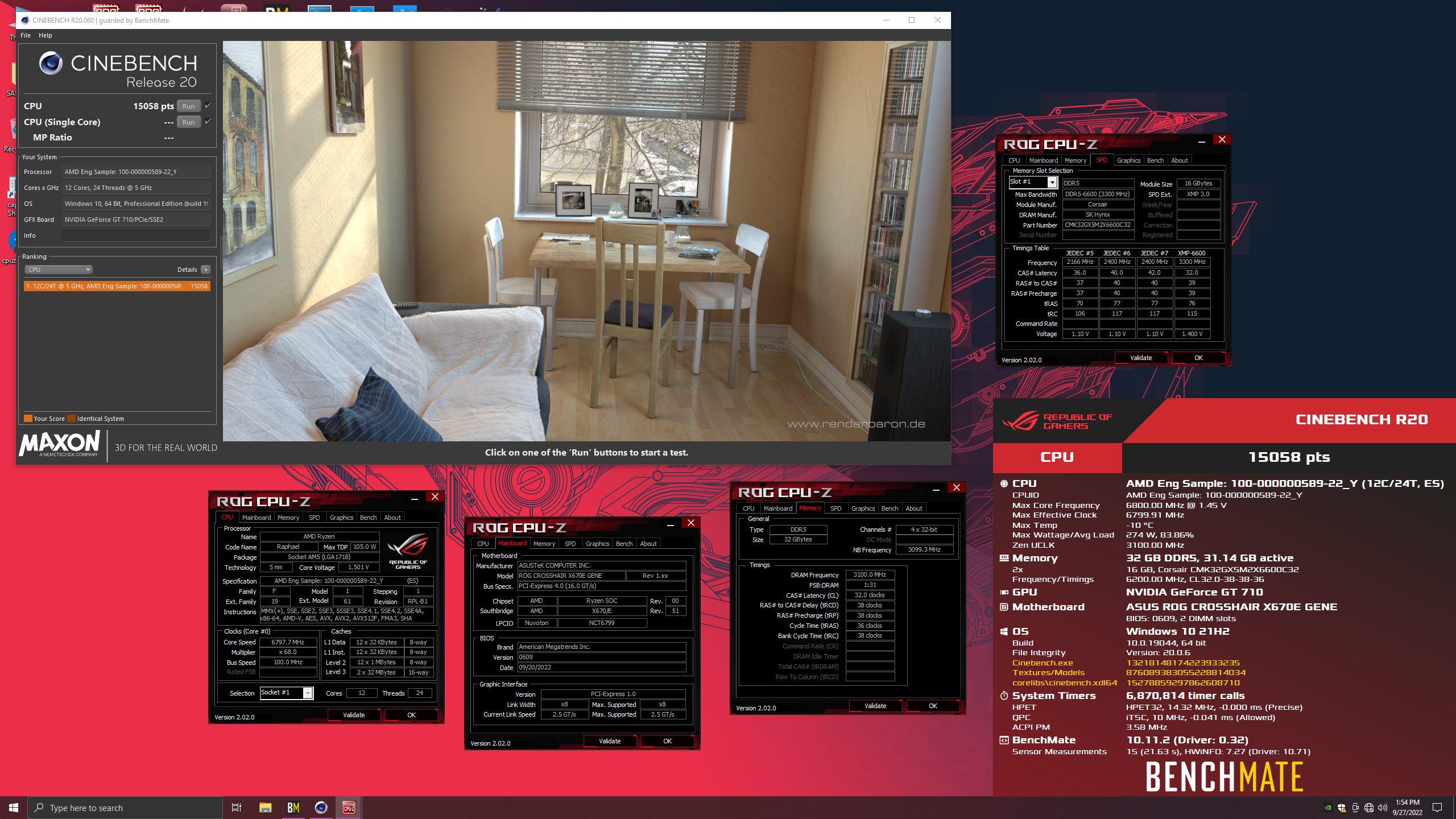
Task: Expand ranking Details with the arrow button
Action: coord(205,270)
